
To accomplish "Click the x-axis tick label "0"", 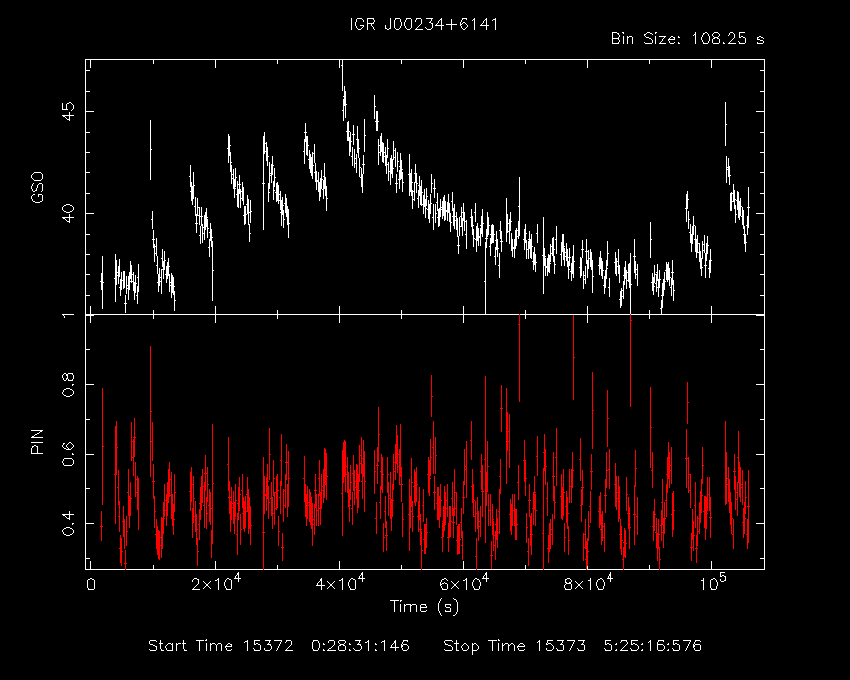I will coord(91,585).
